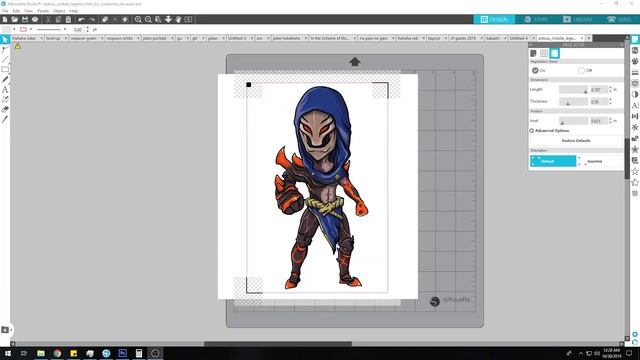
Task: Open the Help menu
Action: 74,11
